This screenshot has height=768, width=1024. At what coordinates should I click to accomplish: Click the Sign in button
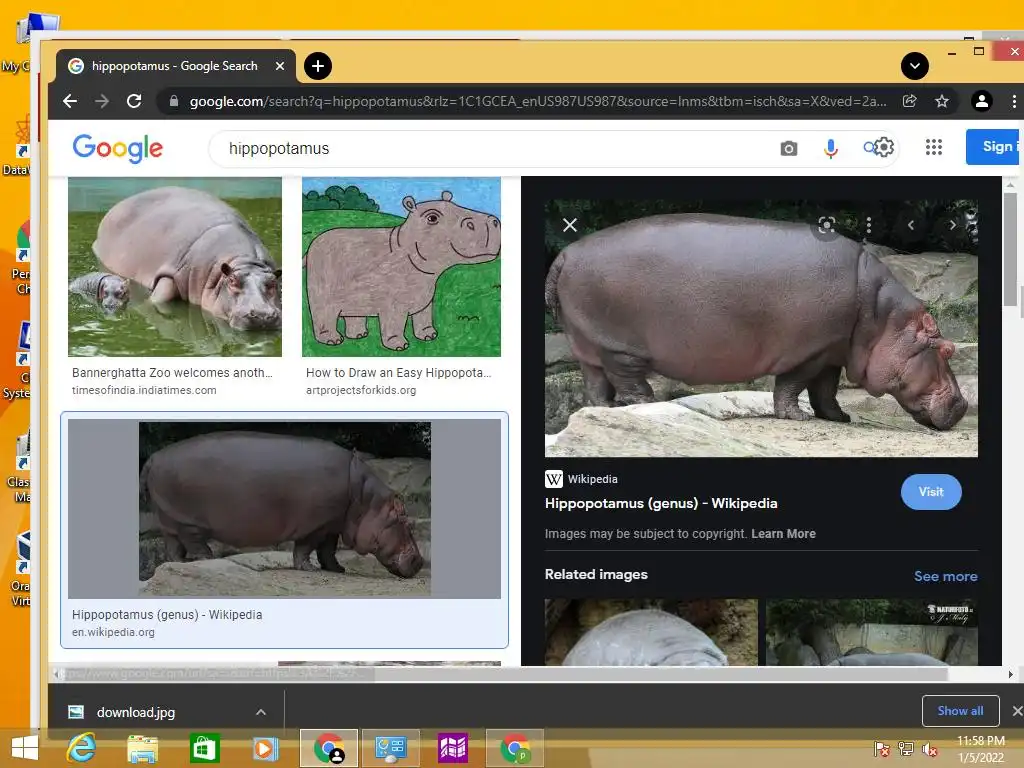(994, 146)
